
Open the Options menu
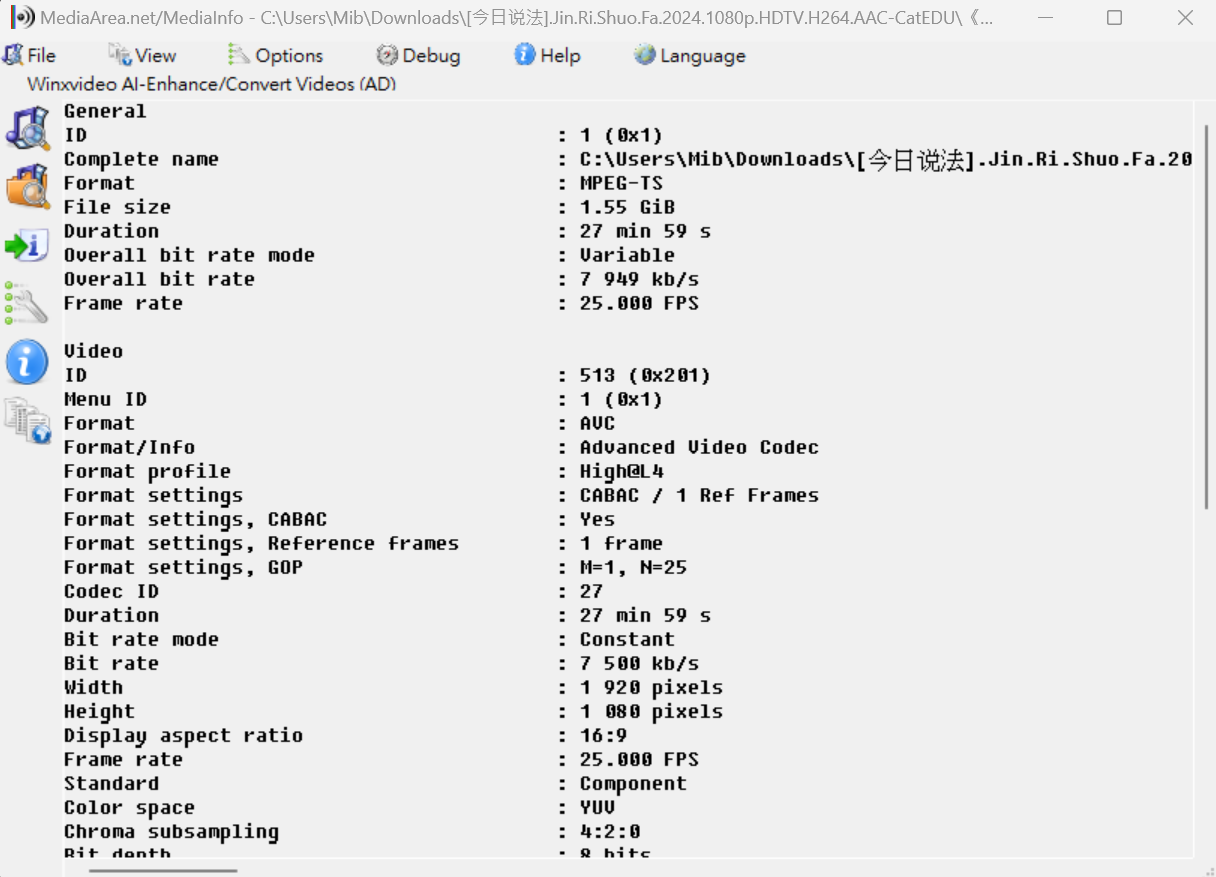275,55
